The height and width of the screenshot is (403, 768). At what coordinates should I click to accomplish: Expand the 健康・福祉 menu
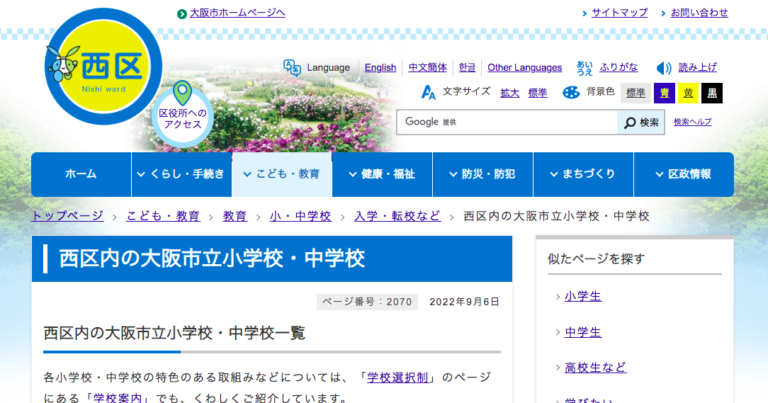pyautogui.click(x=383, y=174)
